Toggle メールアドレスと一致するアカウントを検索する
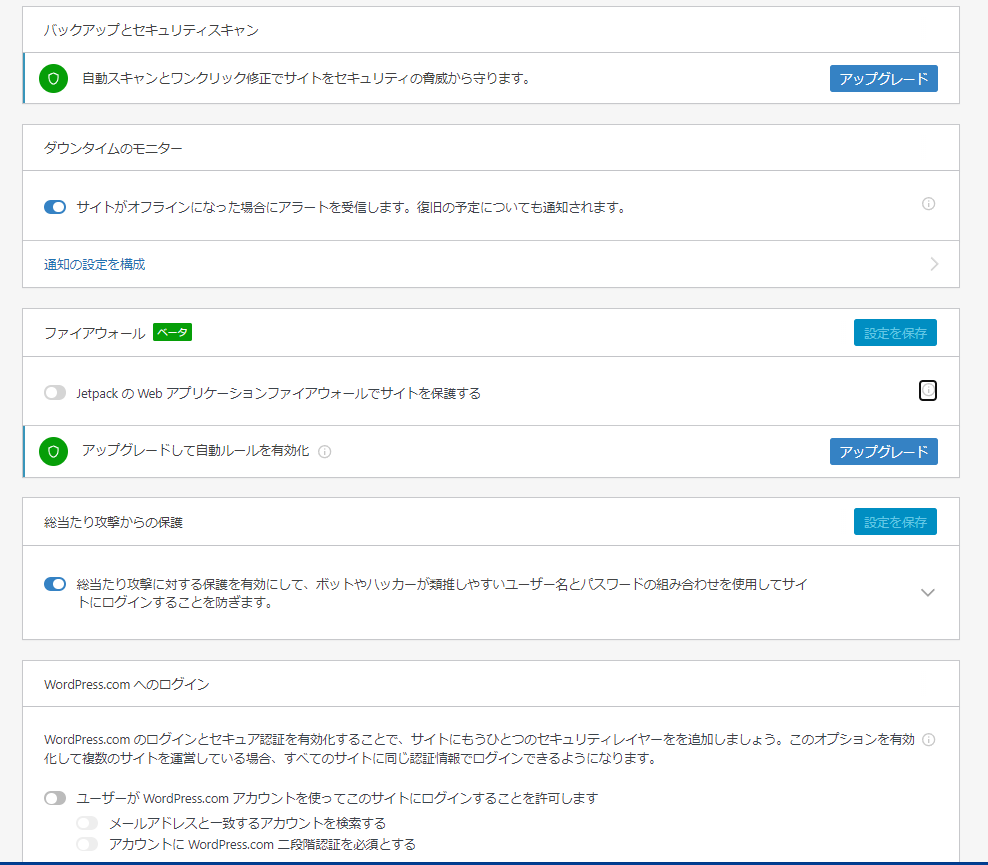The image size is (988, 865). point(87,823)
